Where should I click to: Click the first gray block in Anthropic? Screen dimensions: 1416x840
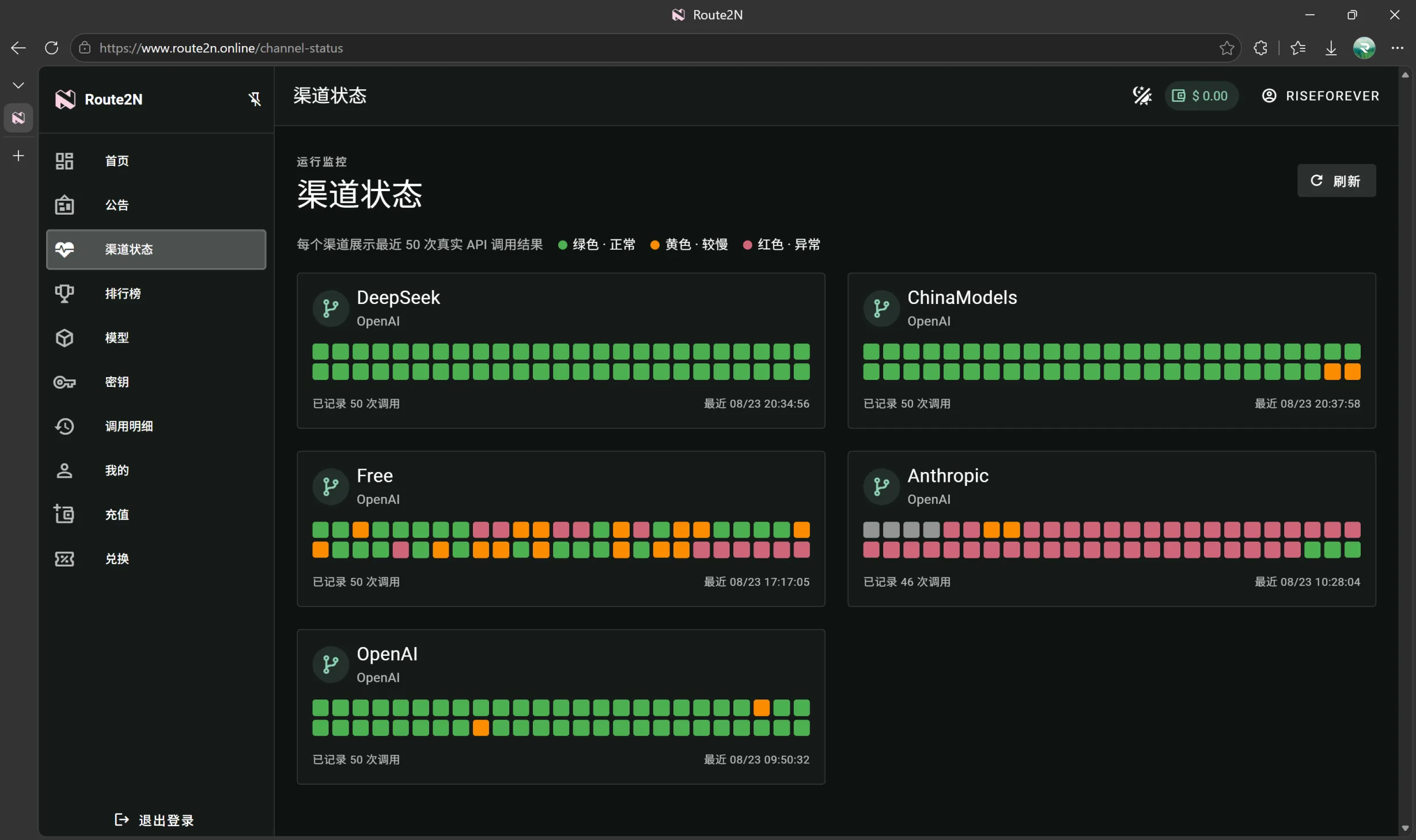point(871,530)
